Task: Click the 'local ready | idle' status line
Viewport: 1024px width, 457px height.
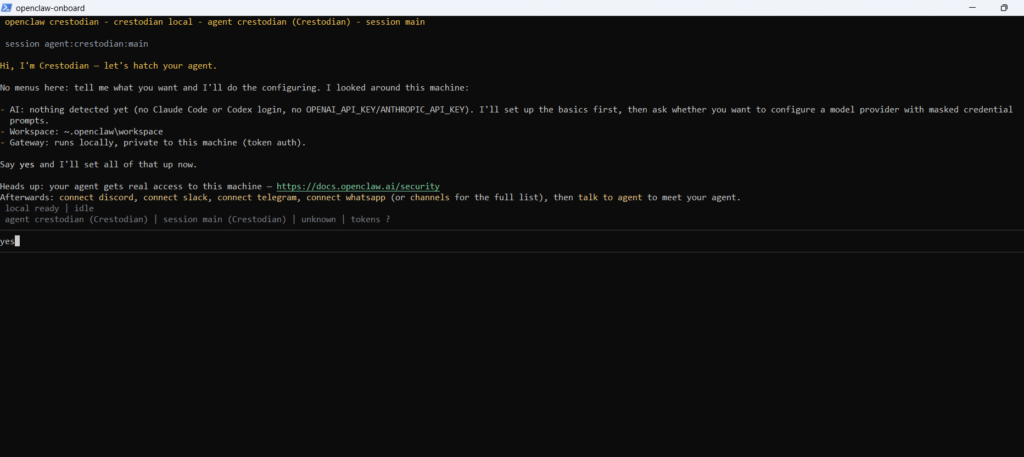Action: click(x=50, y=208)
